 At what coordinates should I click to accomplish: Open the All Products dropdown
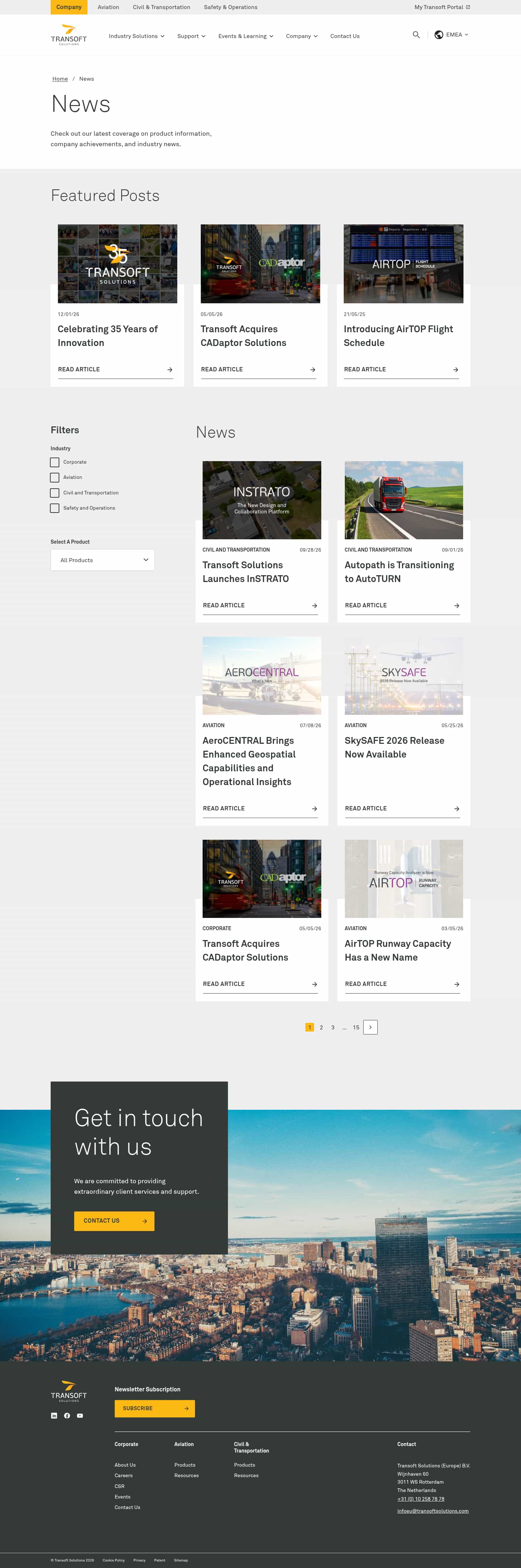tap(102, 560)
